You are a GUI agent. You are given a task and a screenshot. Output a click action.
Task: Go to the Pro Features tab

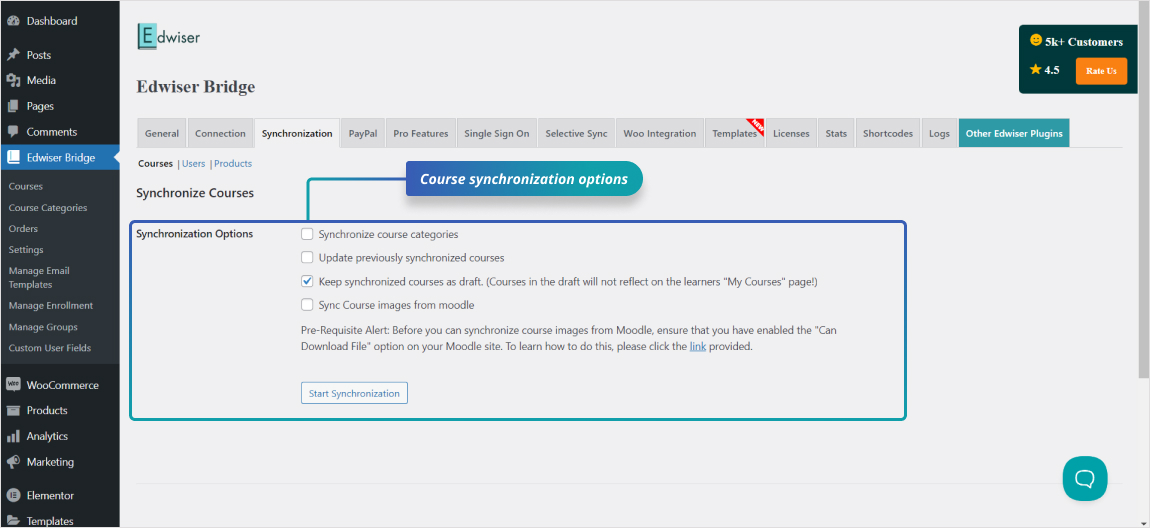421,133
